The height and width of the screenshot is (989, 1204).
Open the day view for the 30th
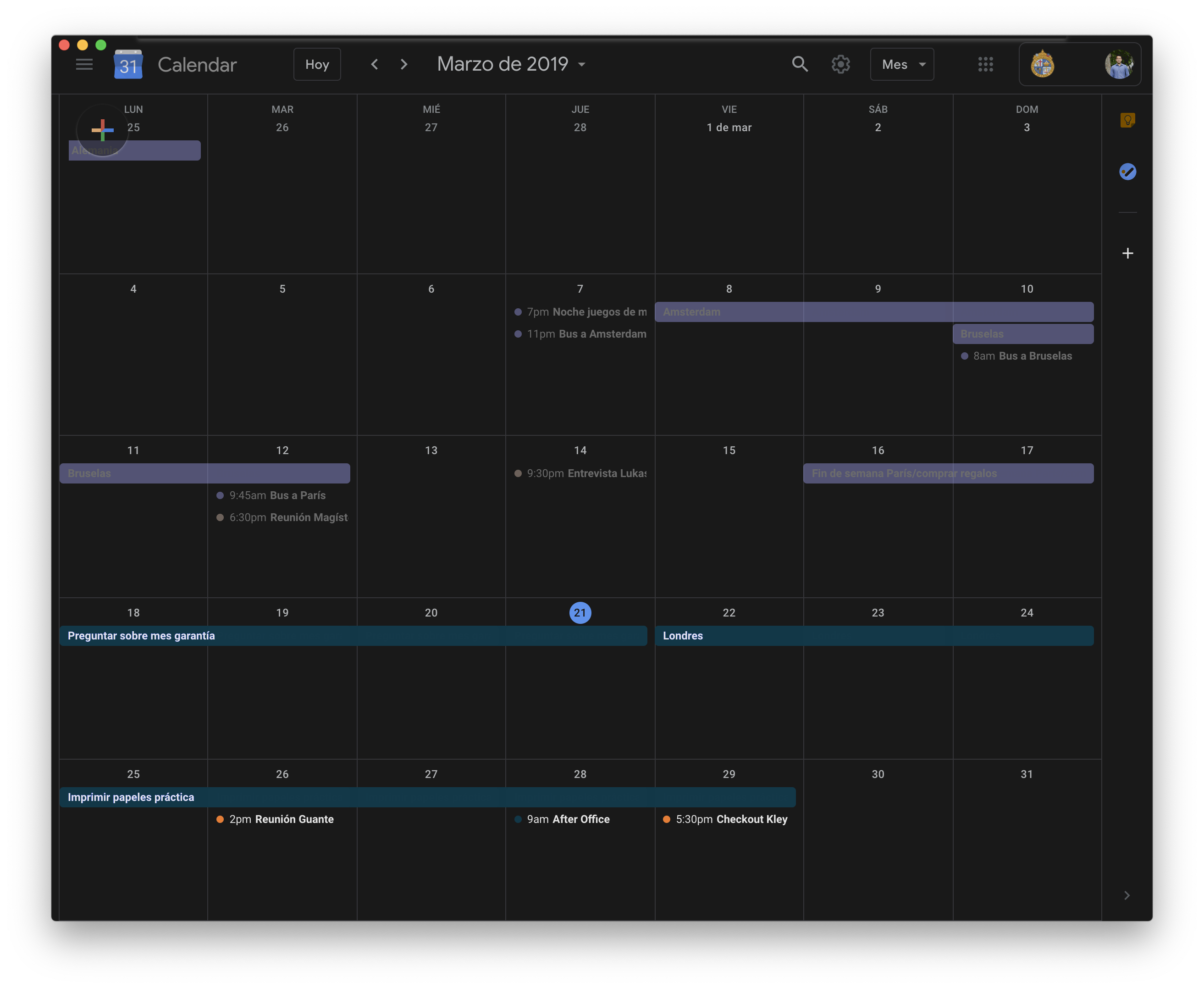point(878,774)
